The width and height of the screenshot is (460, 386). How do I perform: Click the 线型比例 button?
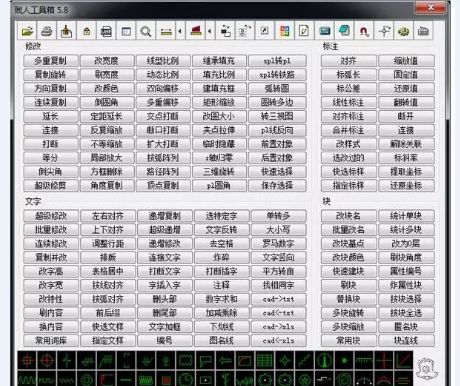tap(163, 61)
